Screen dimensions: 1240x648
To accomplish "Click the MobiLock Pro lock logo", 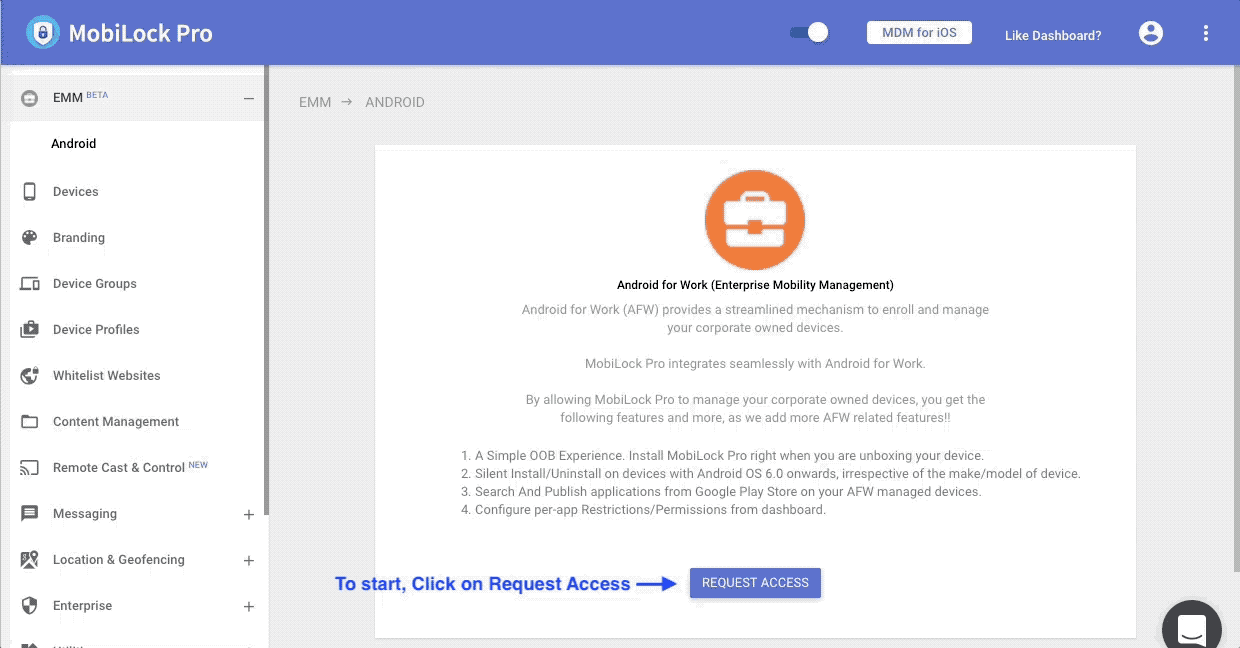I will (x=42, y=33).
